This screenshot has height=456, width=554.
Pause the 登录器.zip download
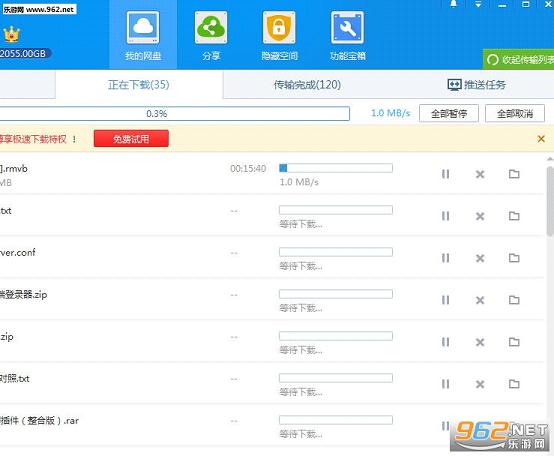coord(446,300)
